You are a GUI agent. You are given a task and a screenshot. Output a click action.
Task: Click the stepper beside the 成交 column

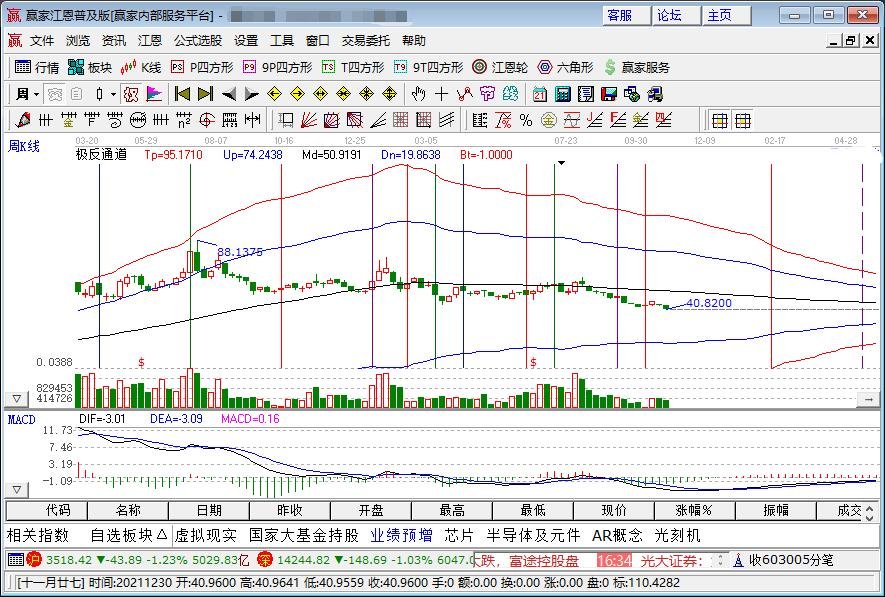tap(869, 511)
